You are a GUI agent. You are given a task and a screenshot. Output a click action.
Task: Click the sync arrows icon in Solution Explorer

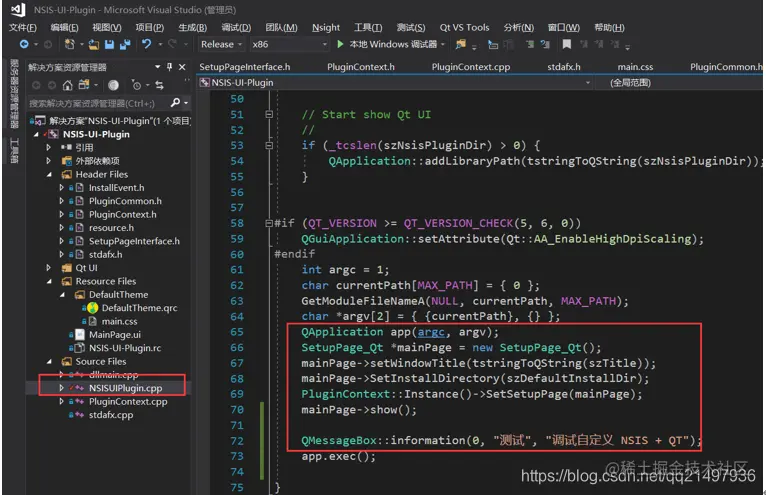click(x=159, y=85)
